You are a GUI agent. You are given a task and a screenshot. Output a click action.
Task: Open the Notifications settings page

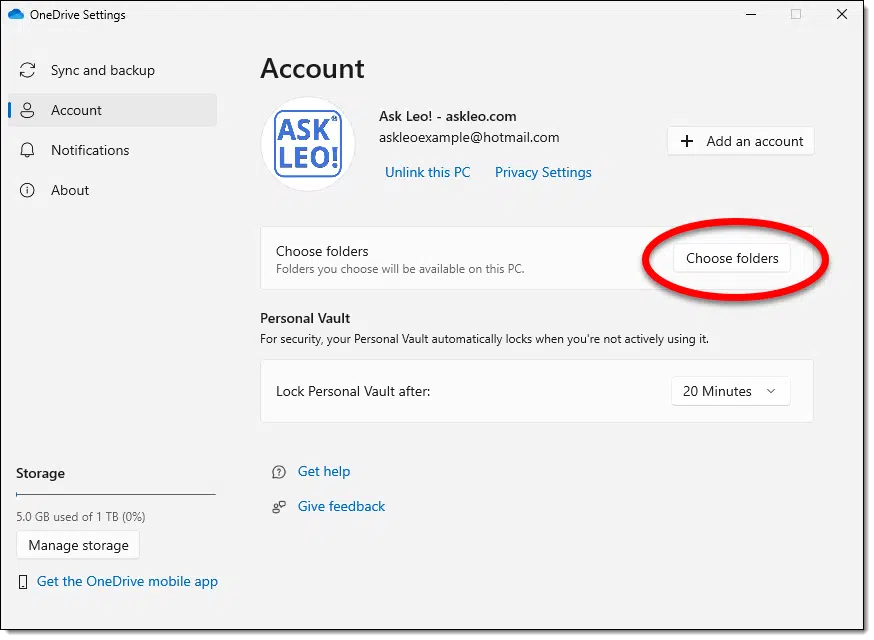pyautogui.click(x=113, y=151)
